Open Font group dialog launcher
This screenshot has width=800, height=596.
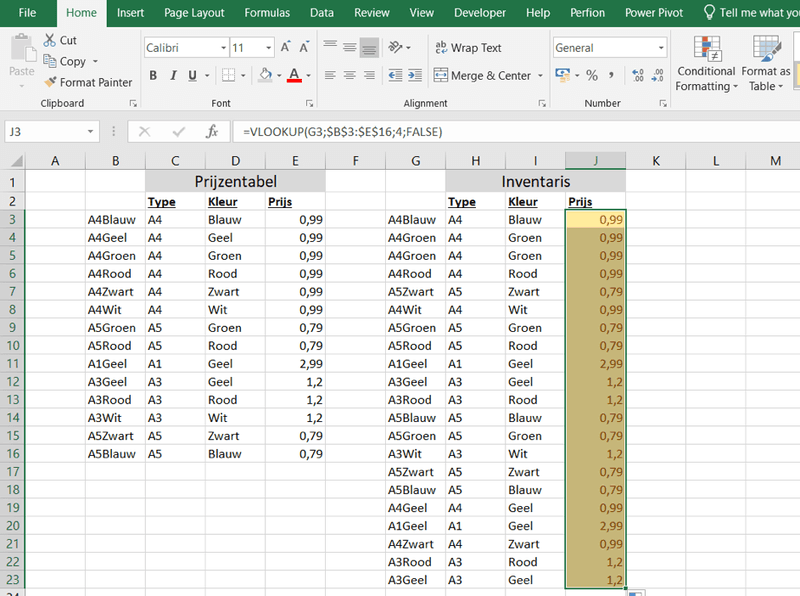[x=309, y=104]
